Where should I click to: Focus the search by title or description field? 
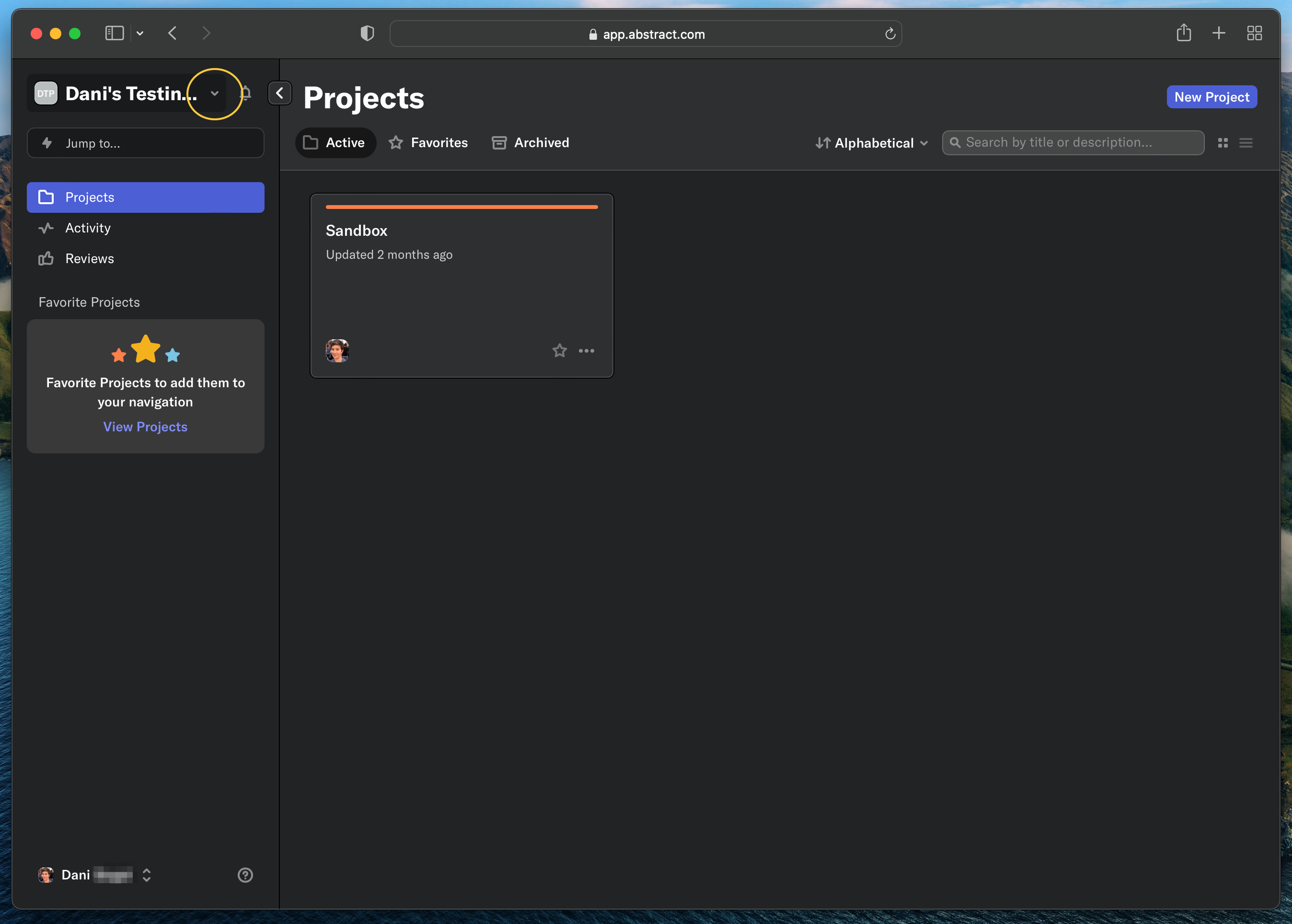pos(1073,143)
